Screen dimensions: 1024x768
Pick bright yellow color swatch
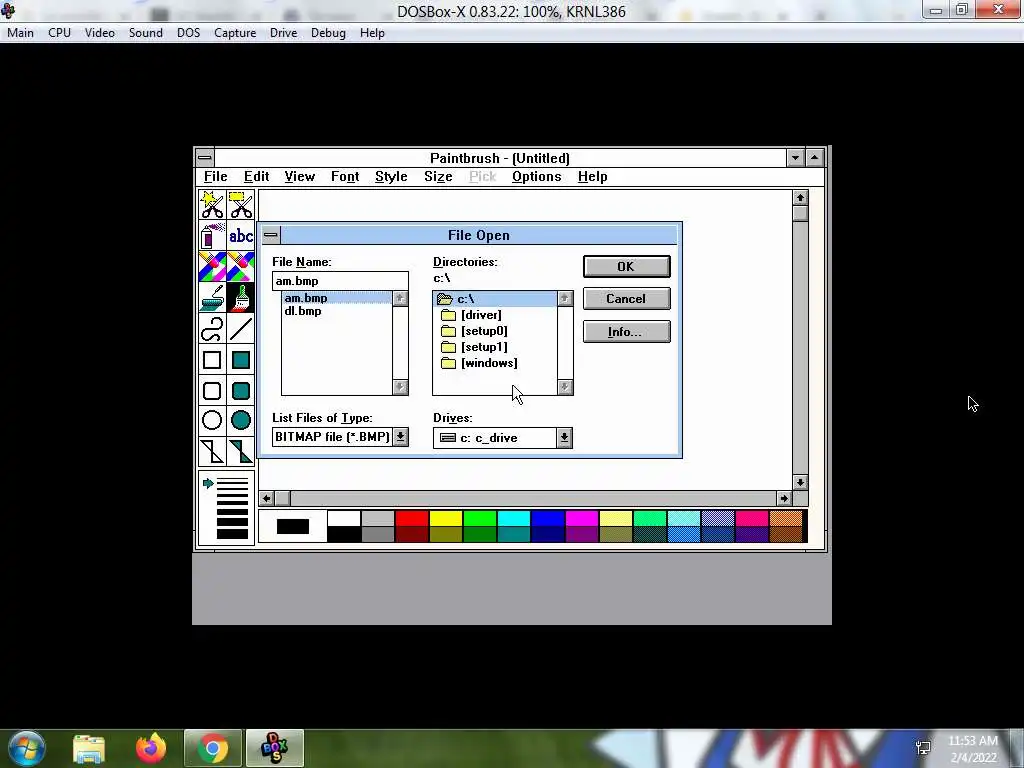pyautogui.click(x=445, y=519)
